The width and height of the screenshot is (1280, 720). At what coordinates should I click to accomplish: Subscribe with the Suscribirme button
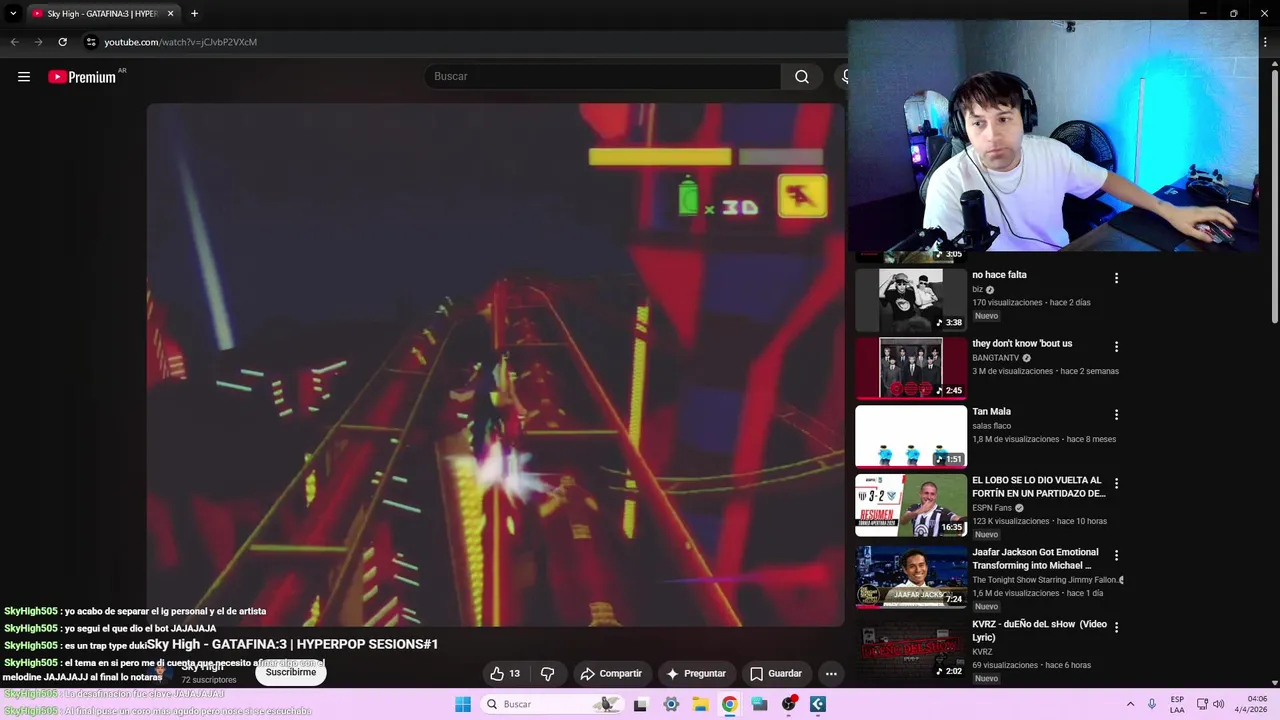[291, 672]
